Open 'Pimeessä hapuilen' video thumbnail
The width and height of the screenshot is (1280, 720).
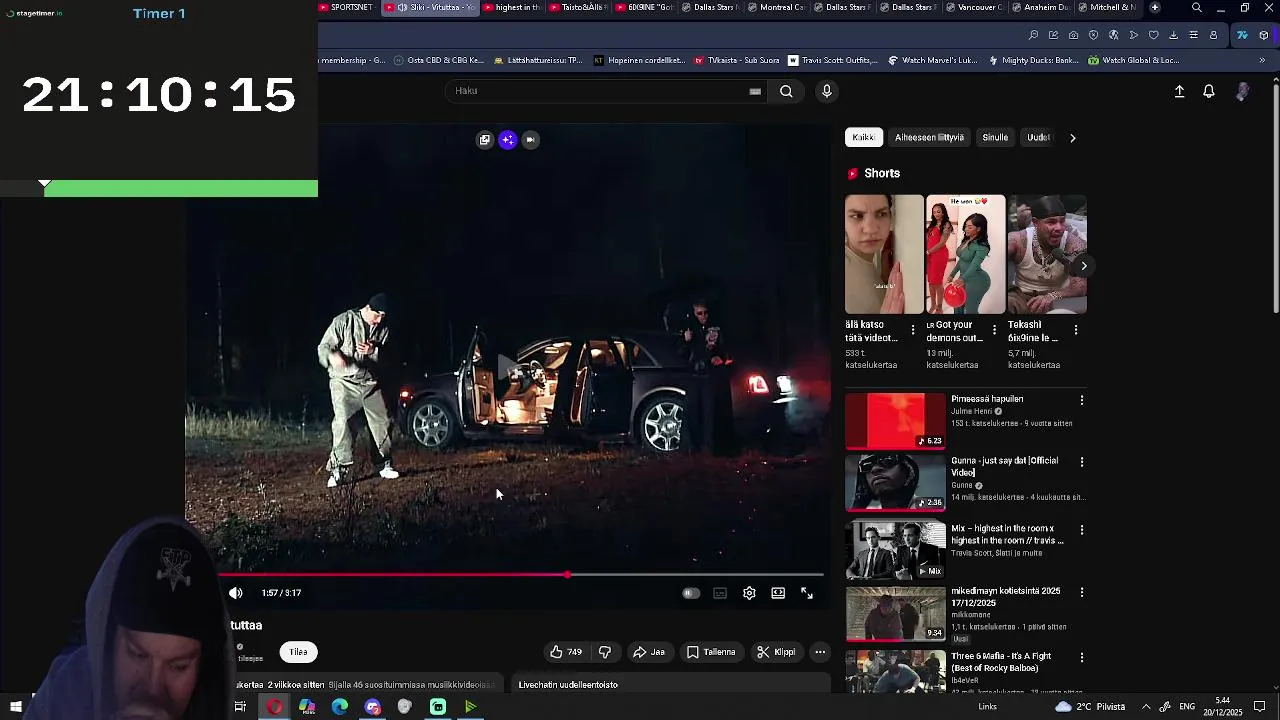pyautogui.click(x=895, y=421)
